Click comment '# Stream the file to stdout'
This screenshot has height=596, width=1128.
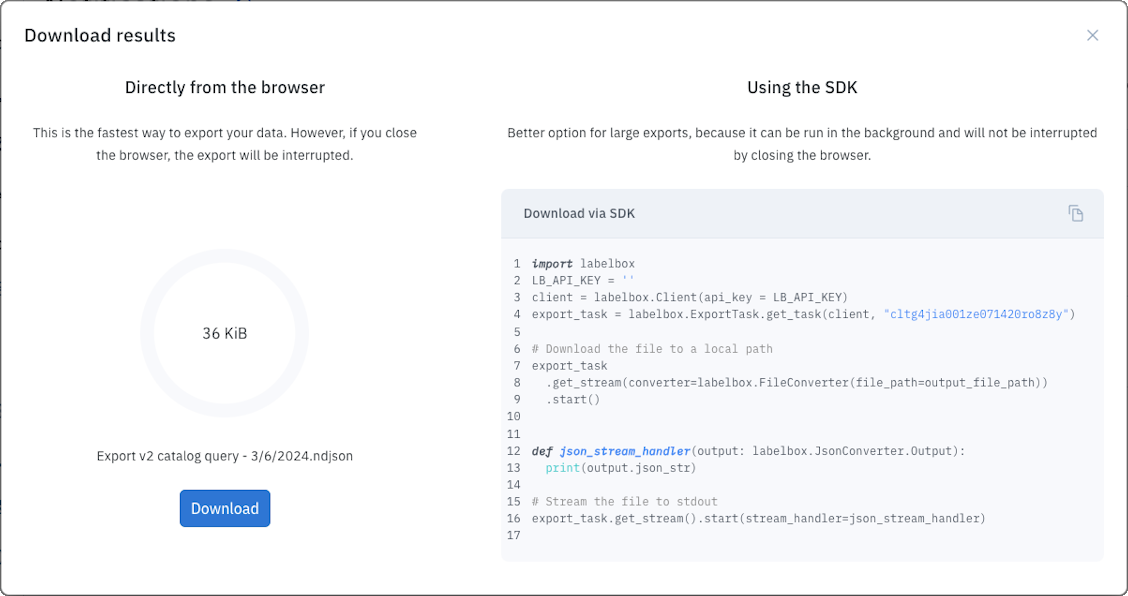(624, 501)
